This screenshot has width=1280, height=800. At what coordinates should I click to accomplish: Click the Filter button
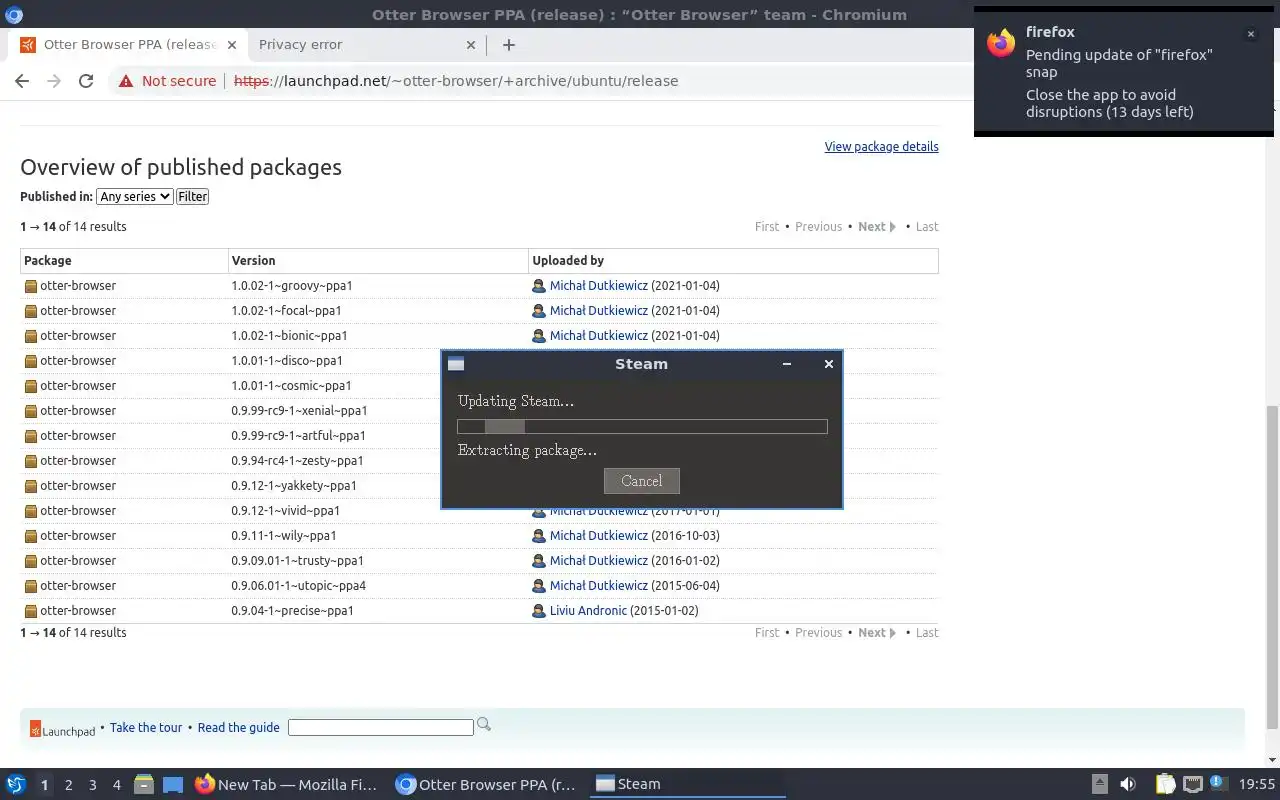[x=192, y=196]
